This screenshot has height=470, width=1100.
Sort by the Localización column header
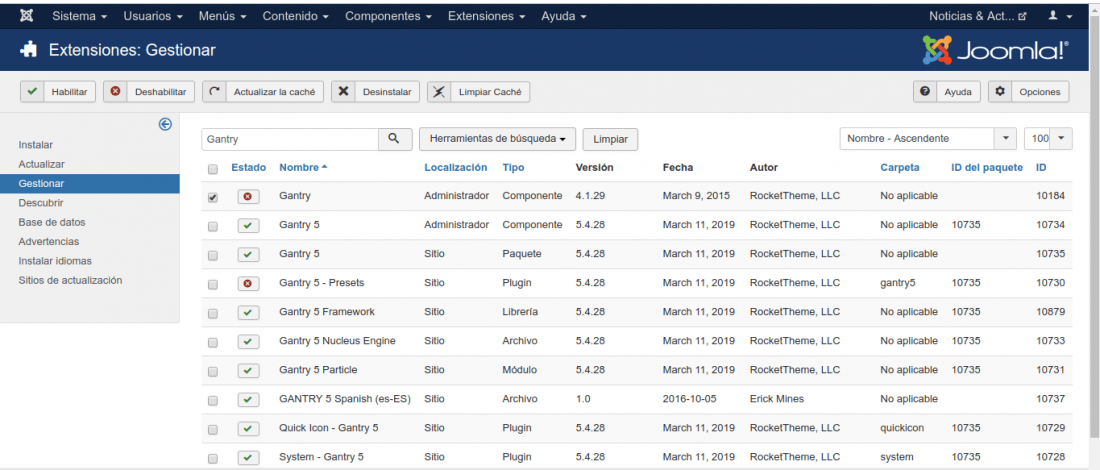point(455,168)
